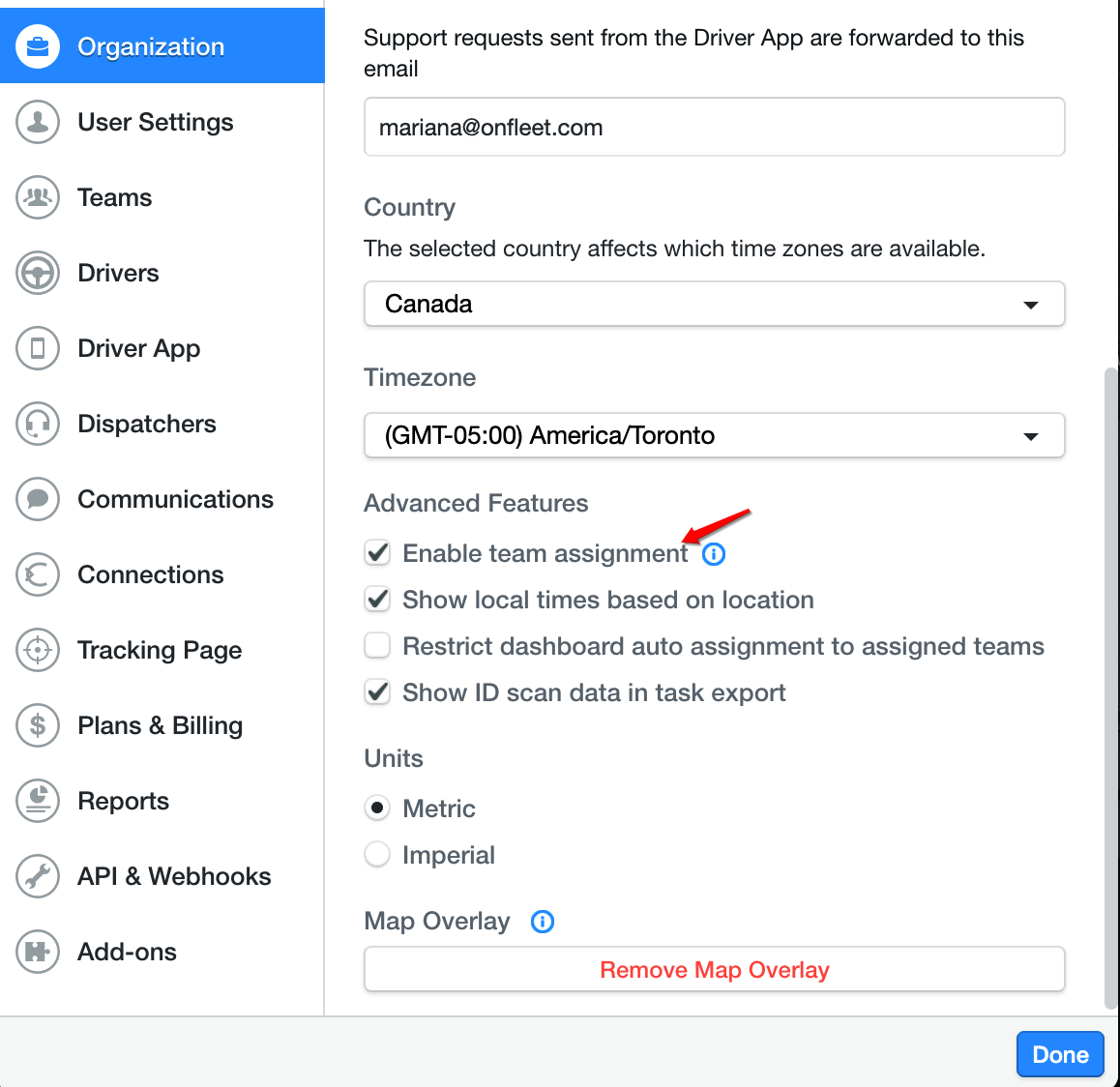The height and width of the screenshot is (1087, 1120).
Task: Select the Imperial units radio button
Action: click(x=377, y=854)
